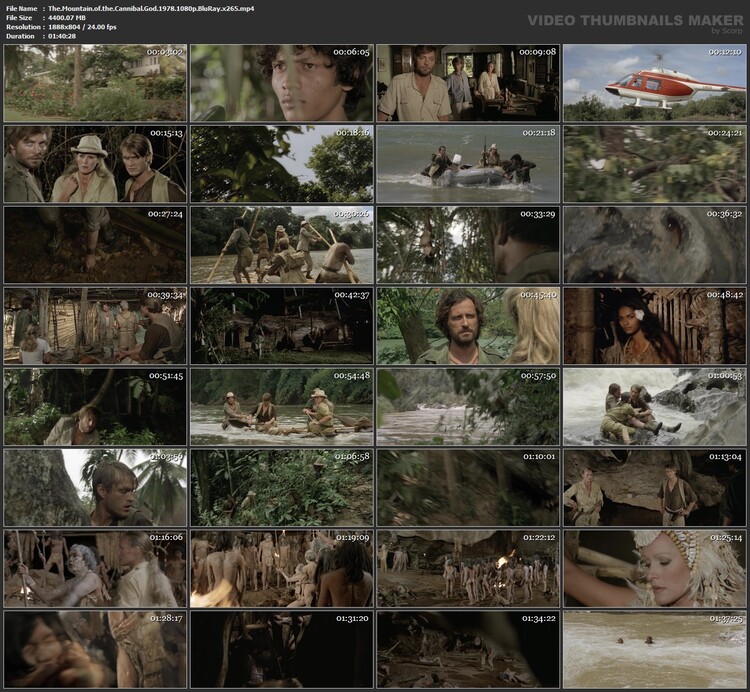Open the blonde woman headdress frame 01:25:14
Screen dimensions: 750x692
[654, 568]
